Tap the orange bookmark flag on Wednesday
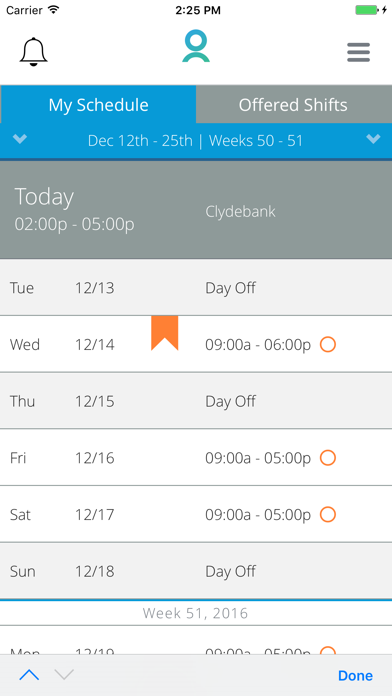This screenshot has height=696, width=392. 165,333
